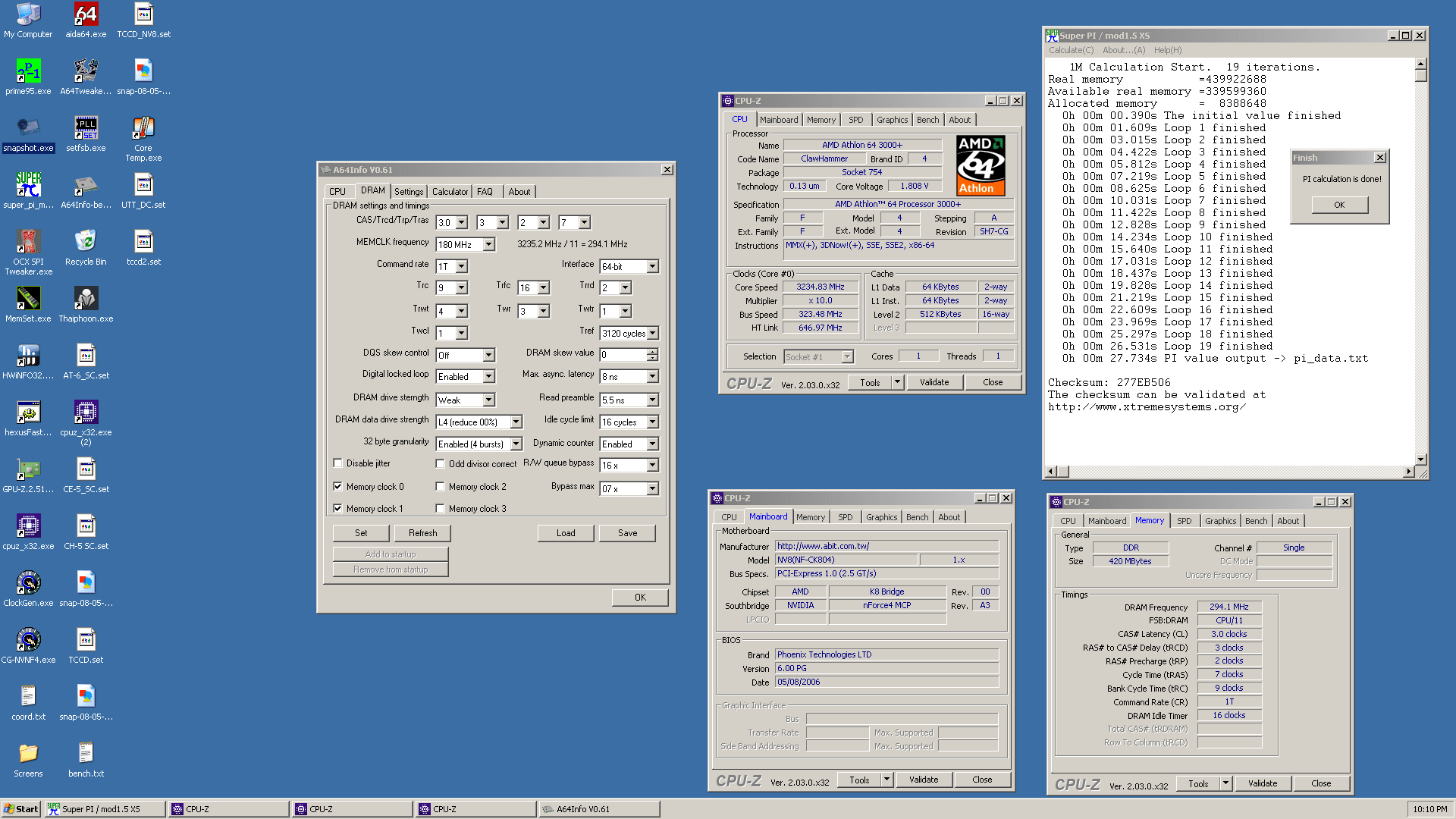Open CH-5 SC.set file icon

pyautogui.click(x=86, y=532)
